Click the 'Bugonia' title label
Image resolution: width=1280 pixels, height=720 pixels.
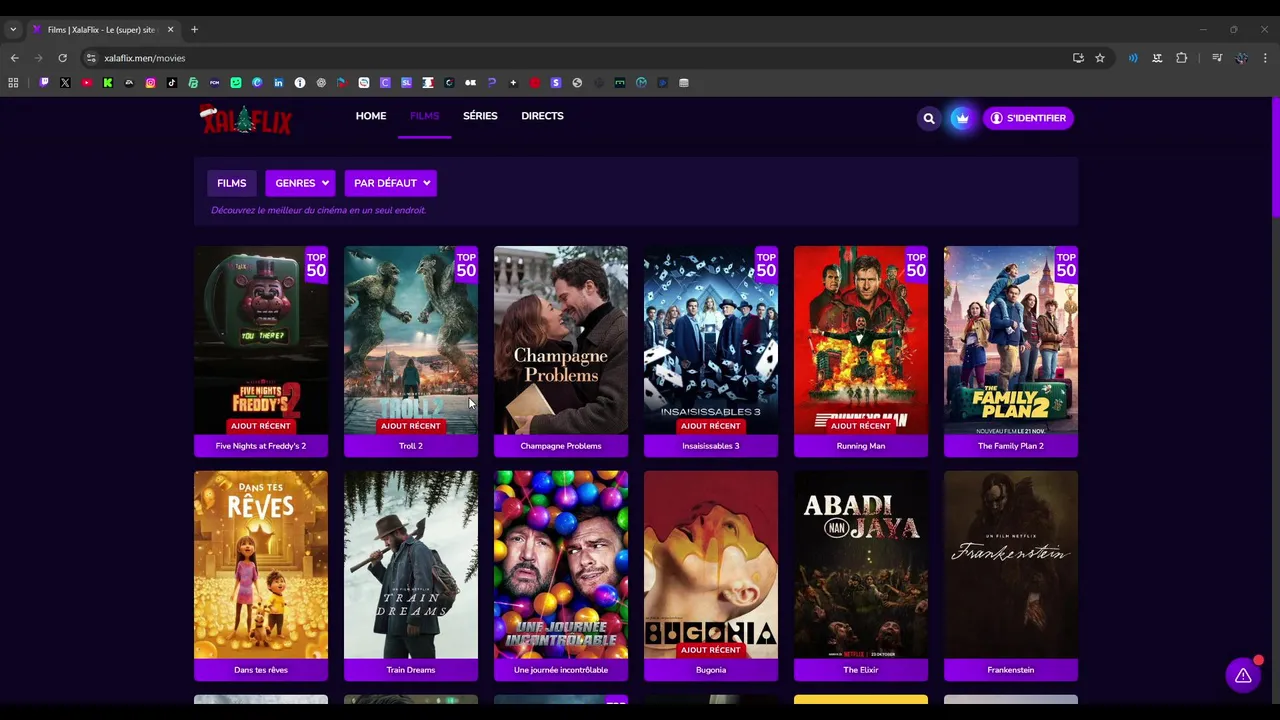[711, 670]
